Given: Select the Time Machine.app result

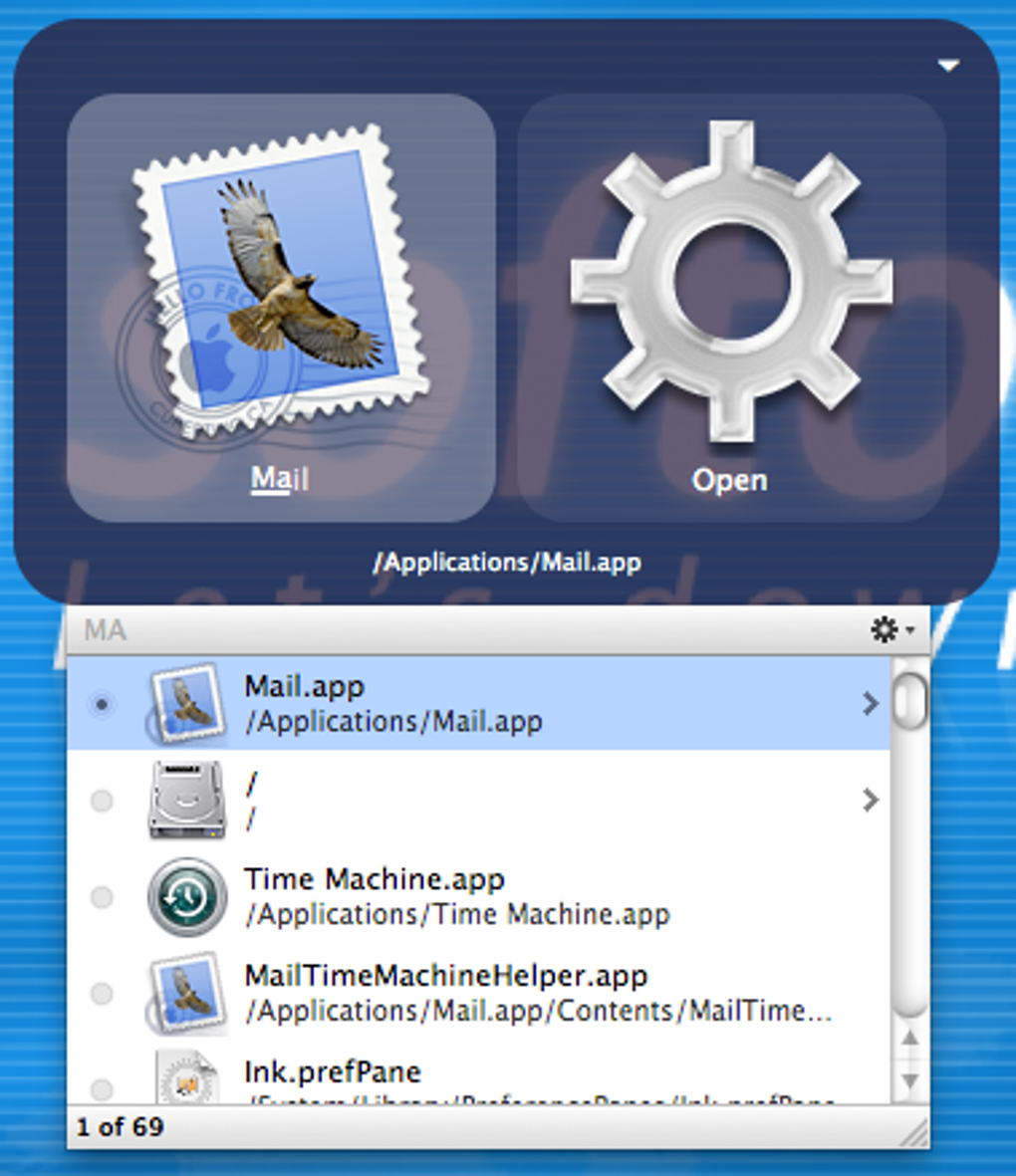Looking at the screenshot, I should pyautogui.click(x=478, y=896).
